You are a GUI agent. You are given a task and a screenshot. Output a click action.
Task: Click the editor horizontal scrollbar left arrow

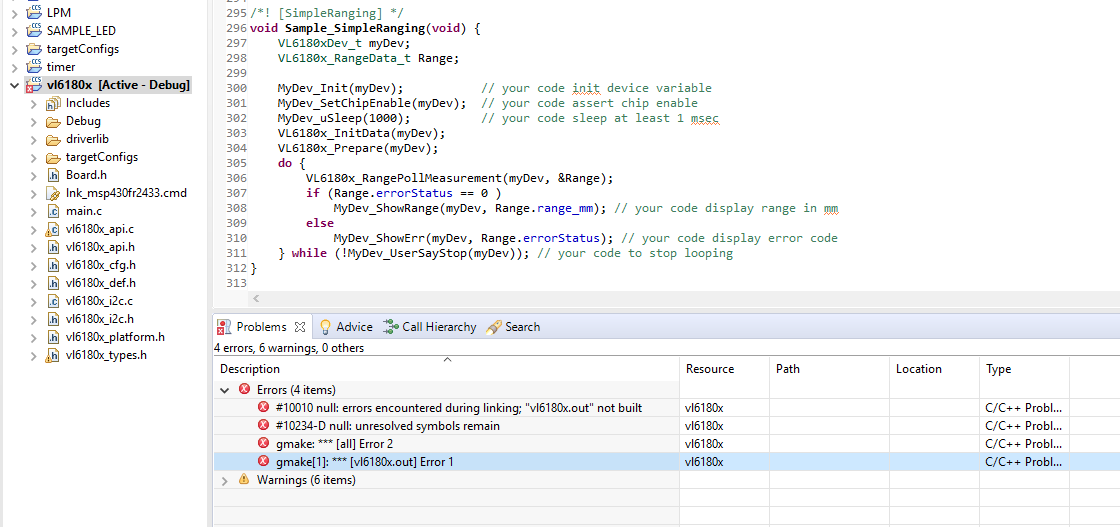pos(256,299)
